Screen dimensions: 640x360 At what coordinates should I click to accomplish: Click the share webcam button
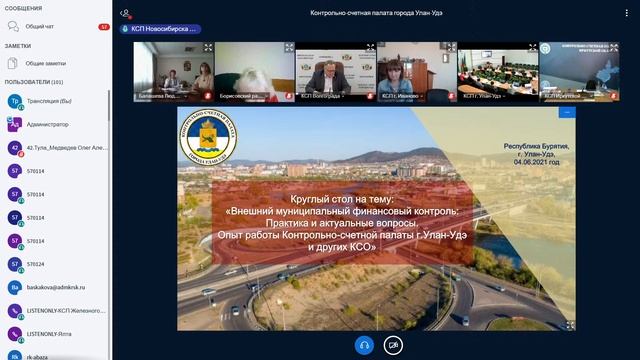coord(393,345)
